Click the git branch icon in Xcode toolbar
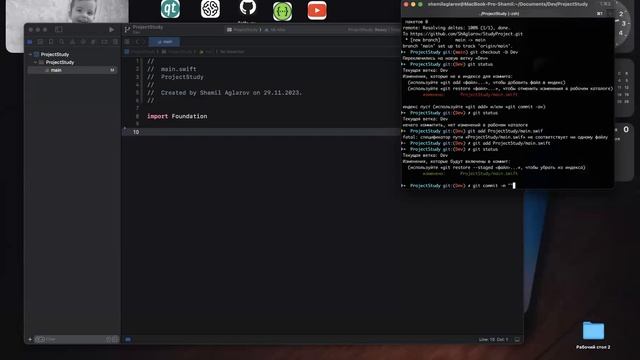 pyautogui.click(x=127, y=29)
